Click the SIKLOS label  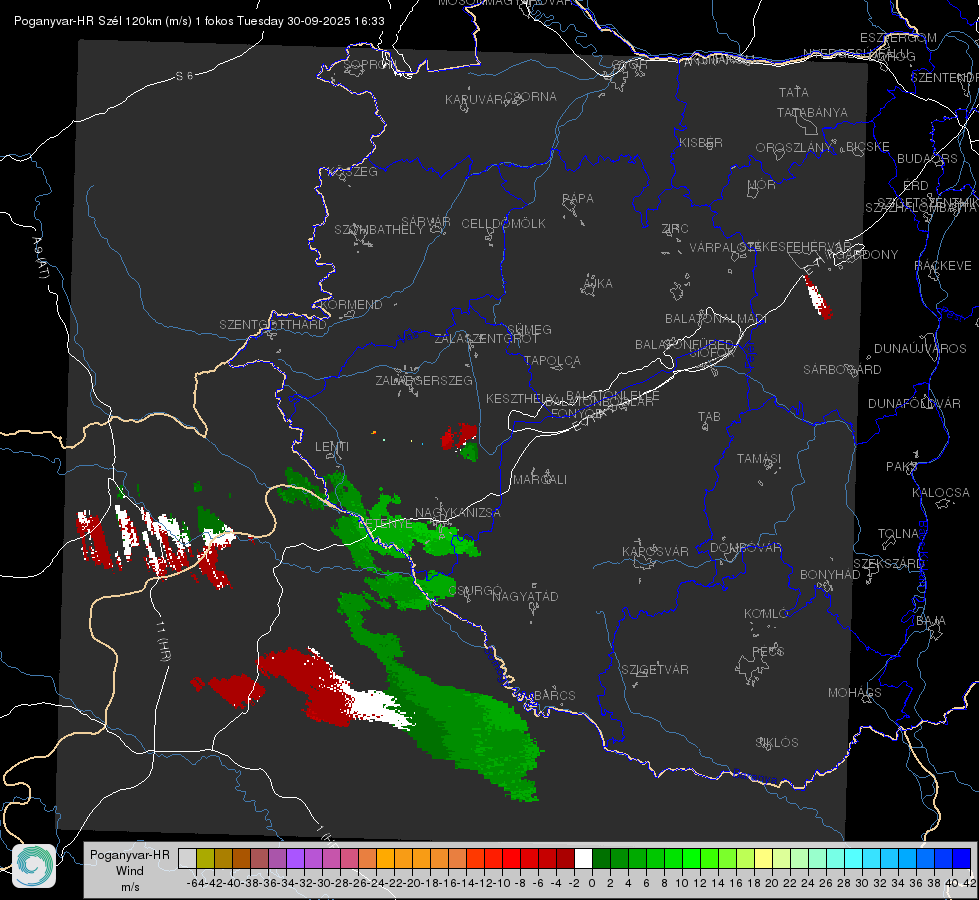click(777, 743)
